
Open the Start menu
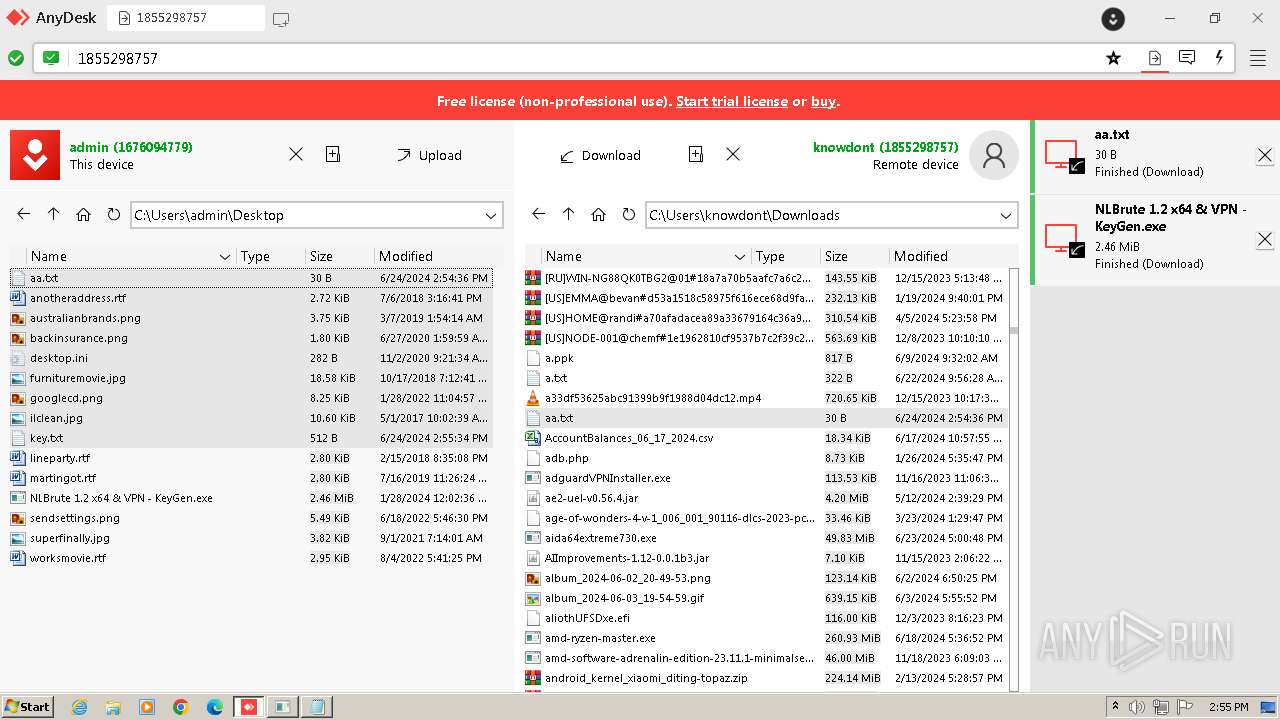point(27,707)
